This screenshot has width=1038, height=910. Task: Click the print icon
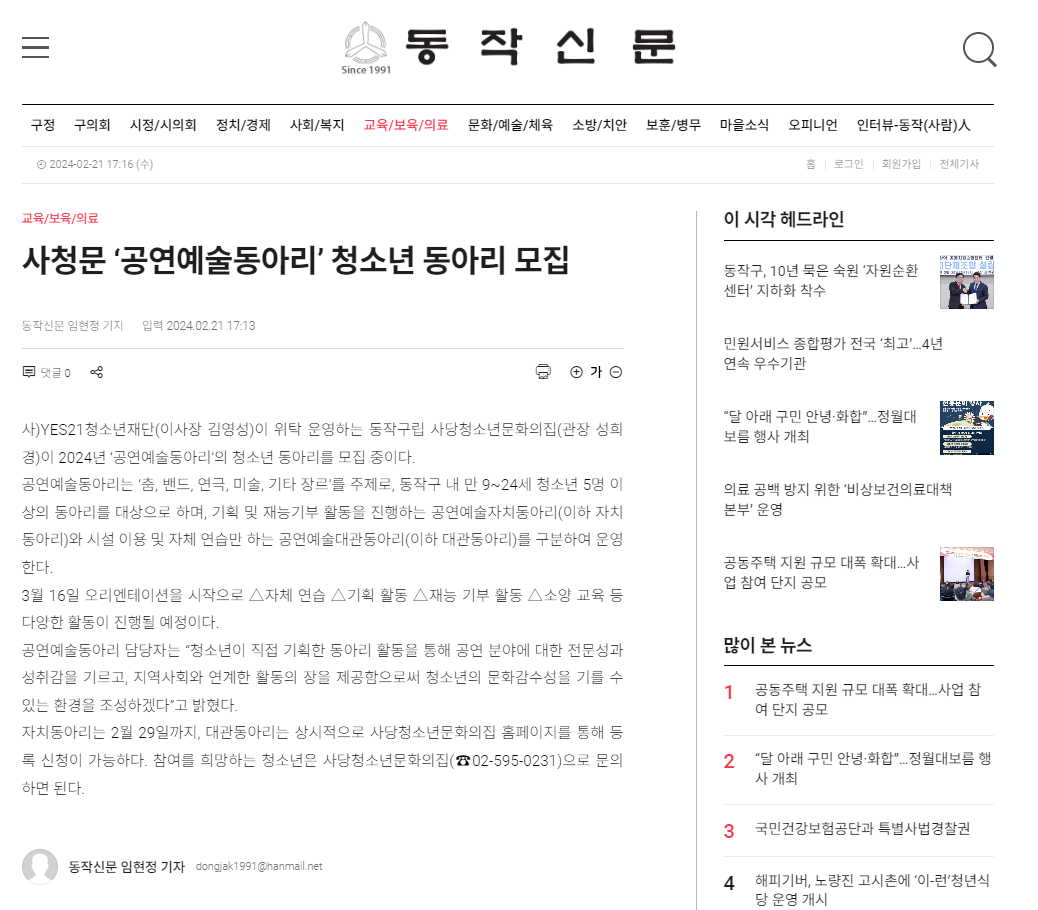(x=543, y=372)
